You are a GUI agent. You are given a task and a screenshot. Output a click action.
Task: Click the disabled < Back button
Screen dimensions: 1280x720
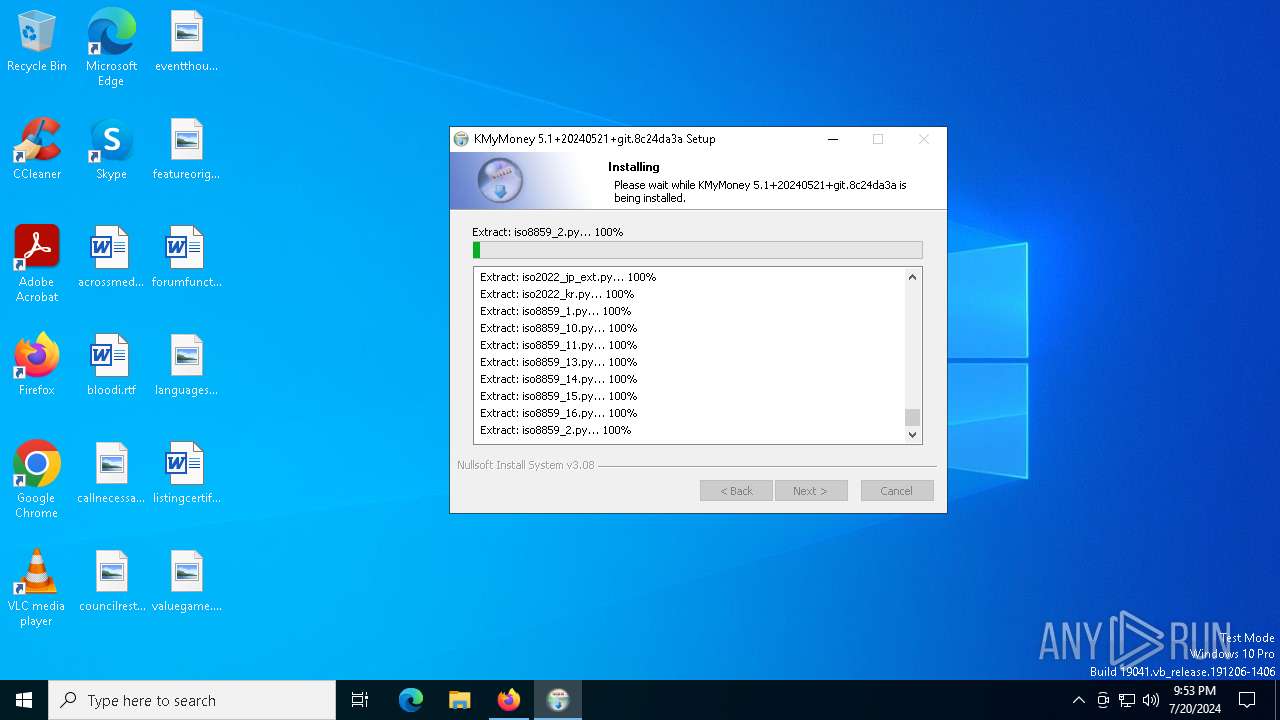[x=736, y=491]
